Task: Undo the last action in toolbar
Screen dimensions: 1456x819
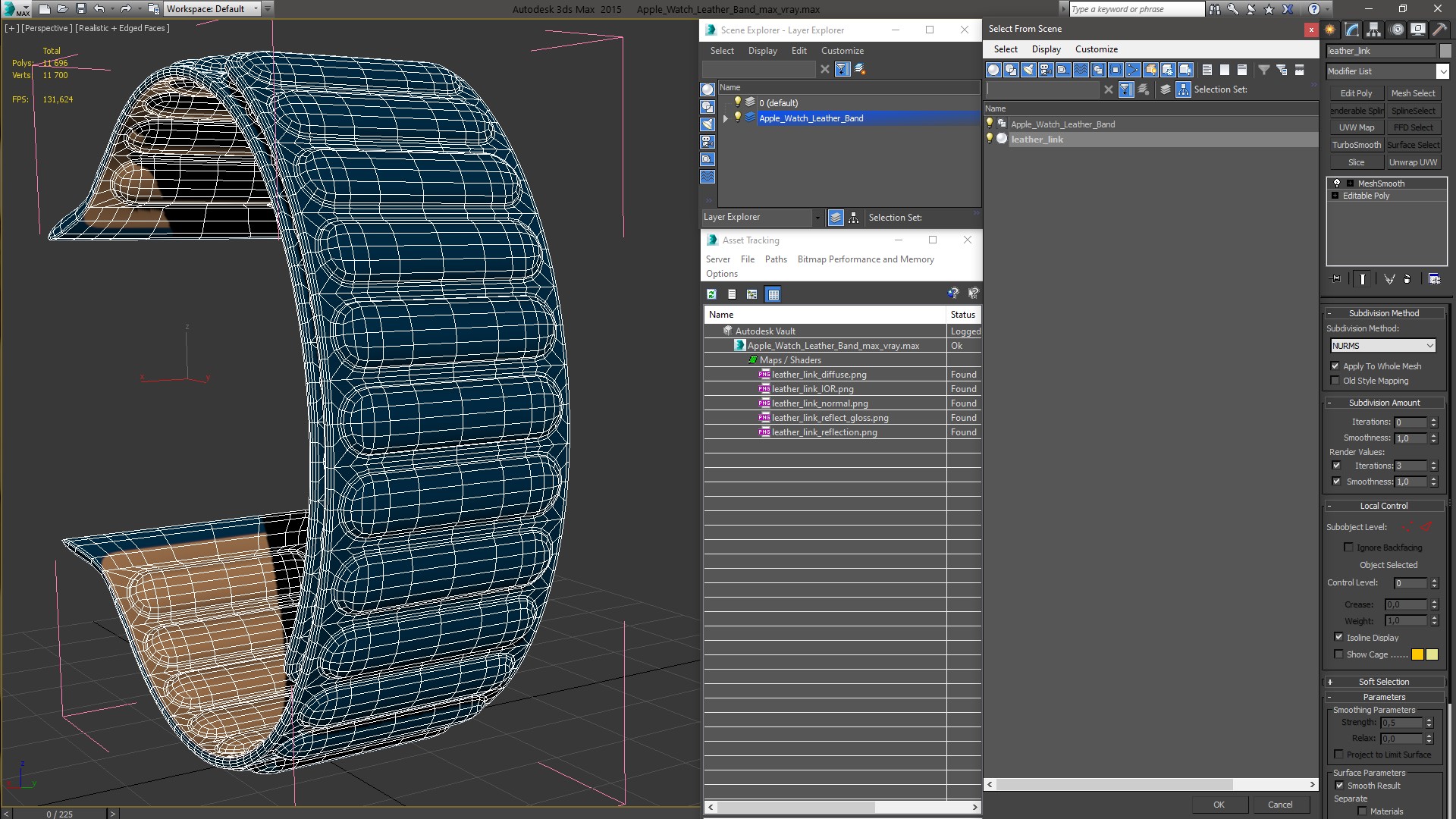Action: (99, 9)
